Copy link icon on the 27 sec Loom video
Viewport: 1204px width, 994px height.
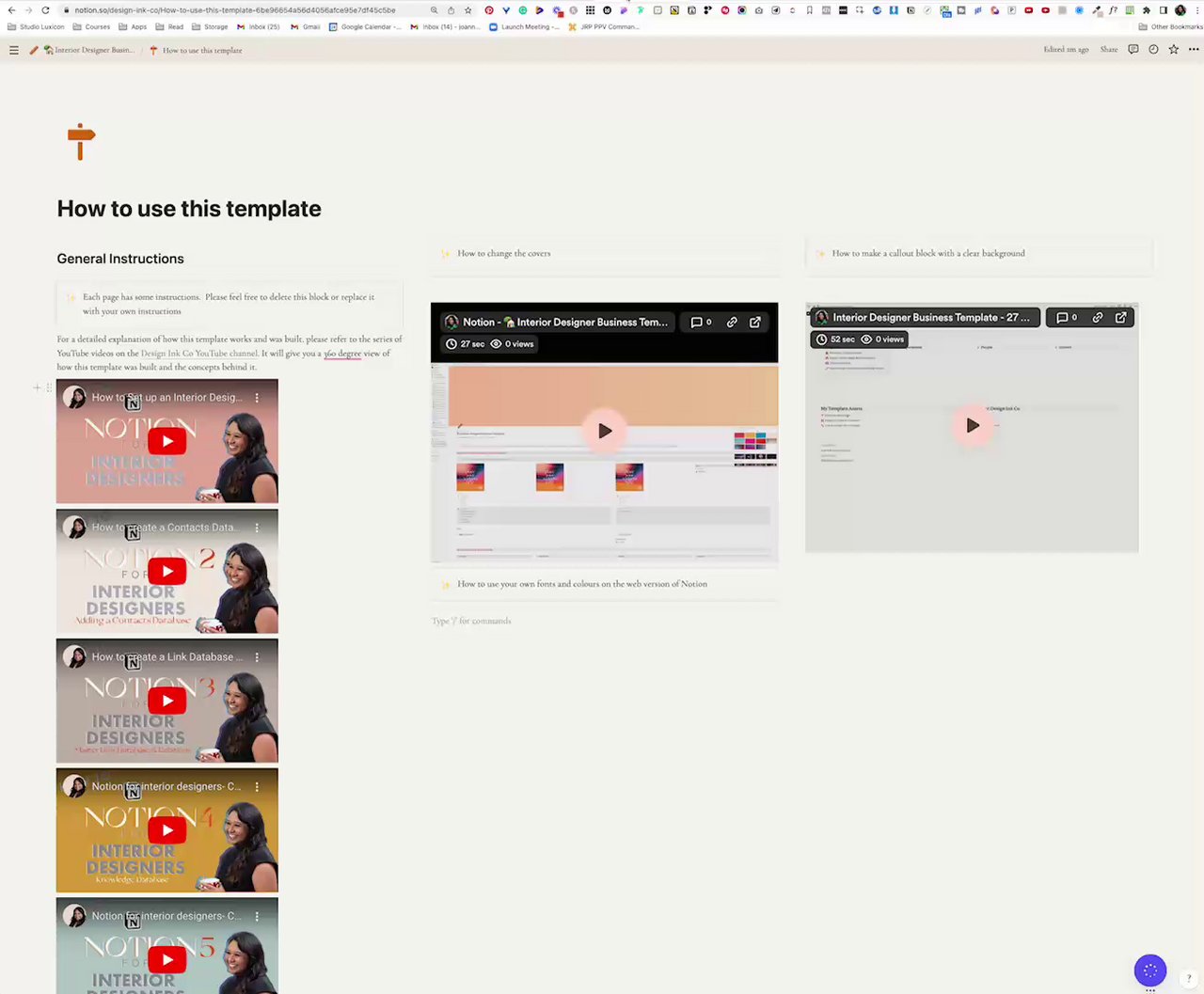[x=732, y=322]
